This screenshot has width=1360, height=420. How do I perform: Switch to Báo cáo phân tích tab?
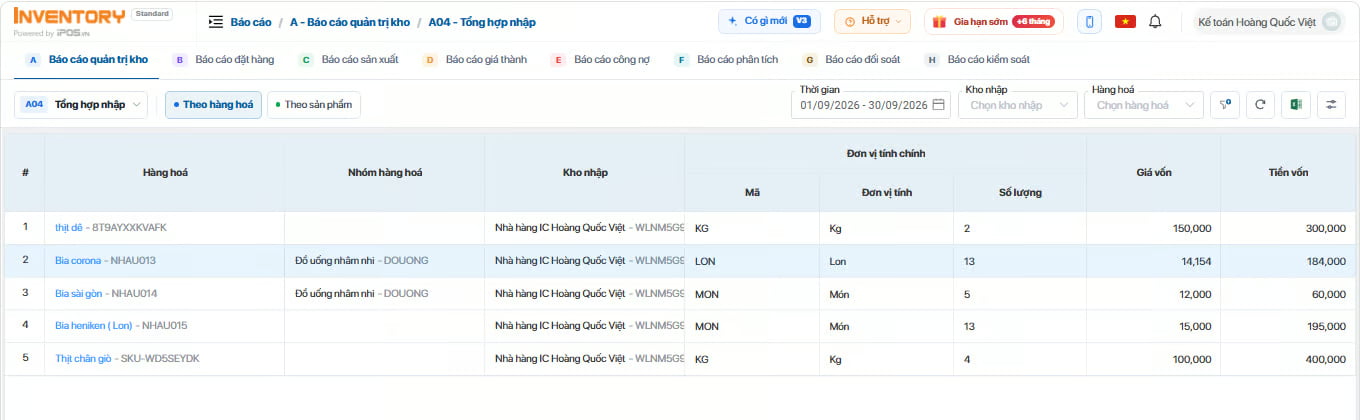[726, 60]
